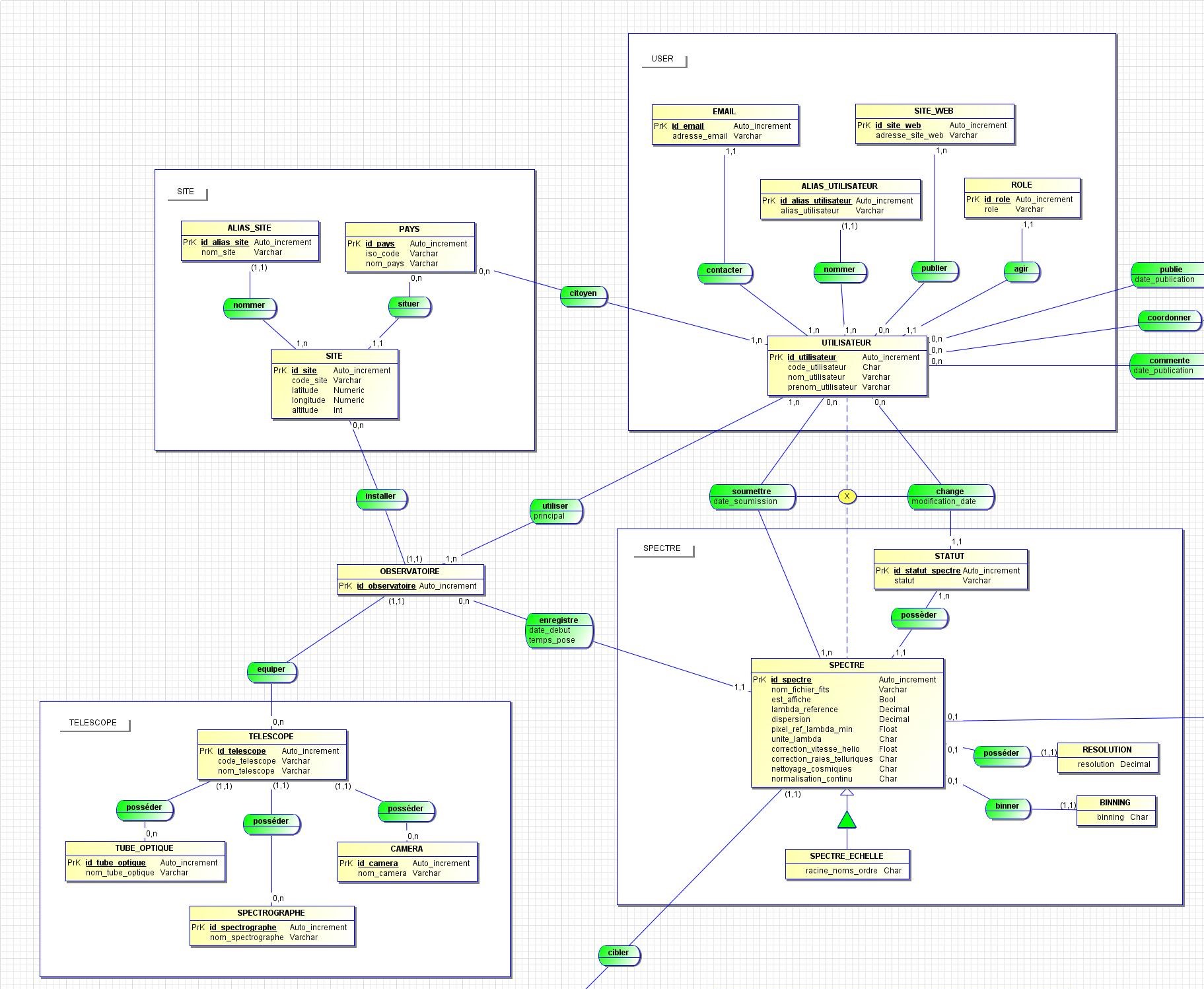This screenshot has width=1204, height=989.
Task: Click the PAYS entity header
Action: pyautogui.click(x=409, y=229)
